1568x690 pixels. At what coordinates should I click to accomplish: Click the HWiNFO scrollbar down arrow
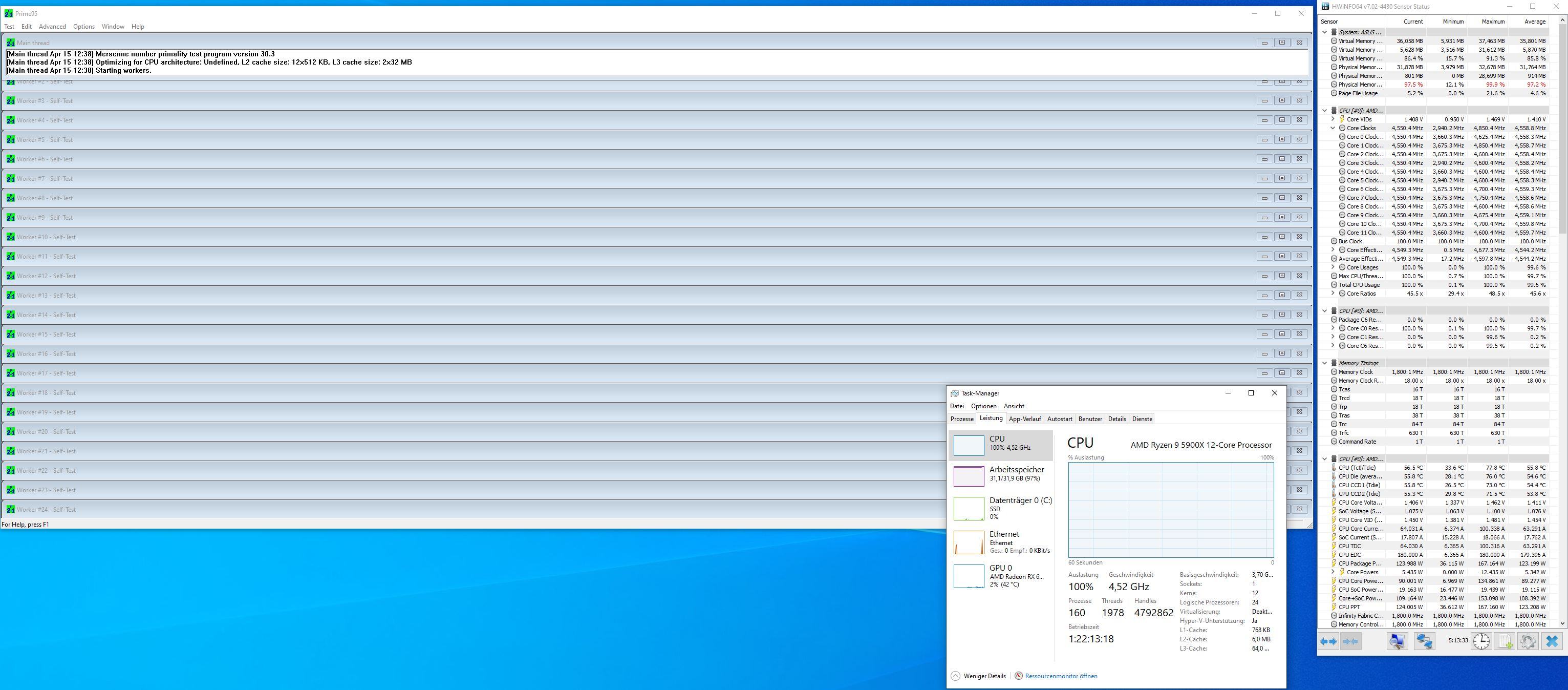(x=1562, y=623)
